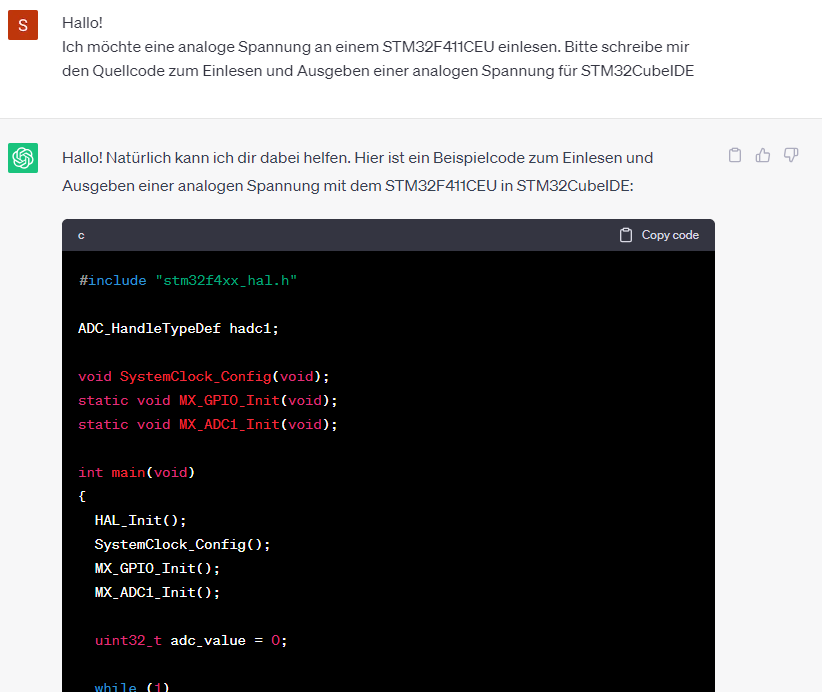This screenshot has width=822, height=692.
Task: Click the #include stm32f4xx_hal.h line
Action: pos(188,280)
